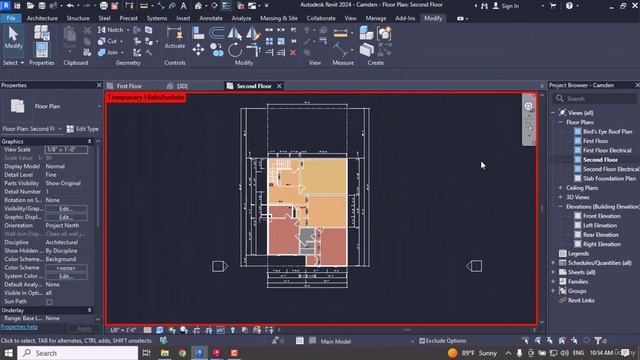Viewport: 640px width, 360px height.
Task: Open the Annotate ribbon tab
Action: [211, 18]
